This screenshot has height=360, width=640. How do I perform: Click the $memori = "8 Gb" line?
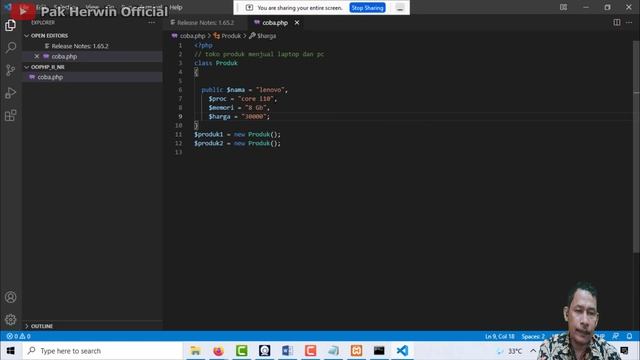[239, 108]
